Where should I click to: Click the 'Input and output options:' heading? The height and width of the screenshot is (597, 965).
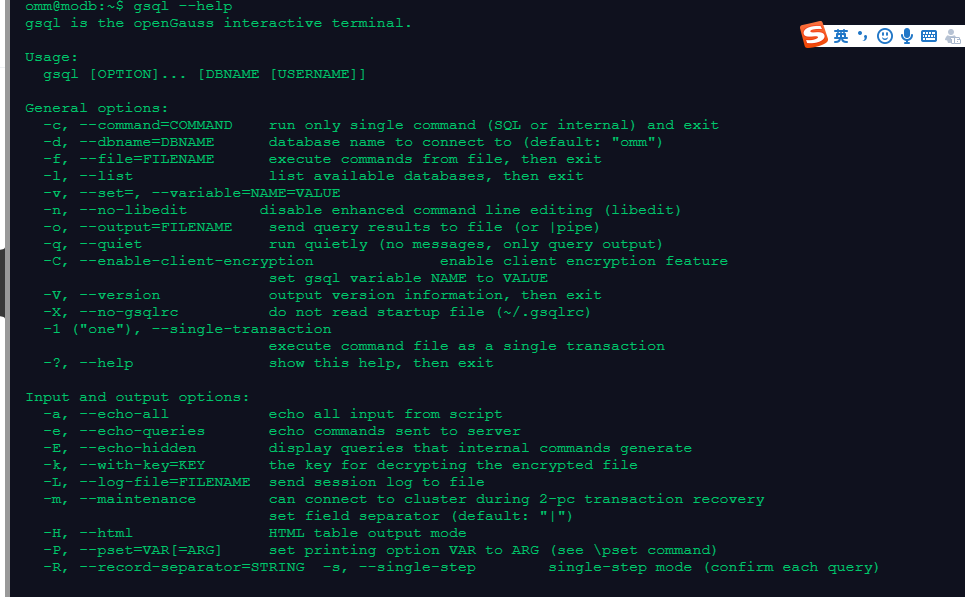point(137,397)
